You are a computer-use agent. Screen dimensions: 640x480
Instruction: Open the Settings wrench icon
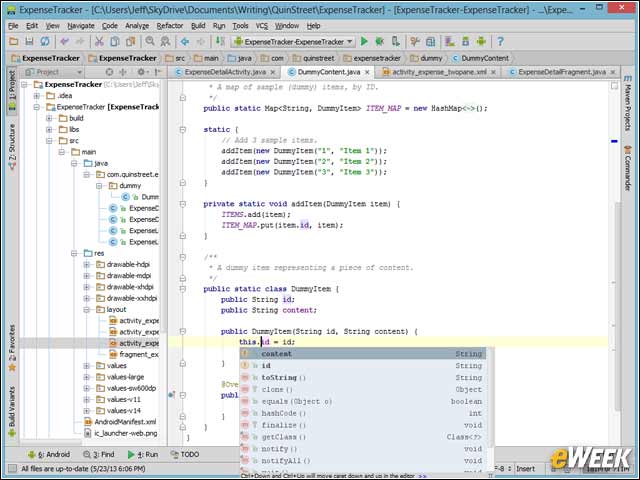(415, 41)
